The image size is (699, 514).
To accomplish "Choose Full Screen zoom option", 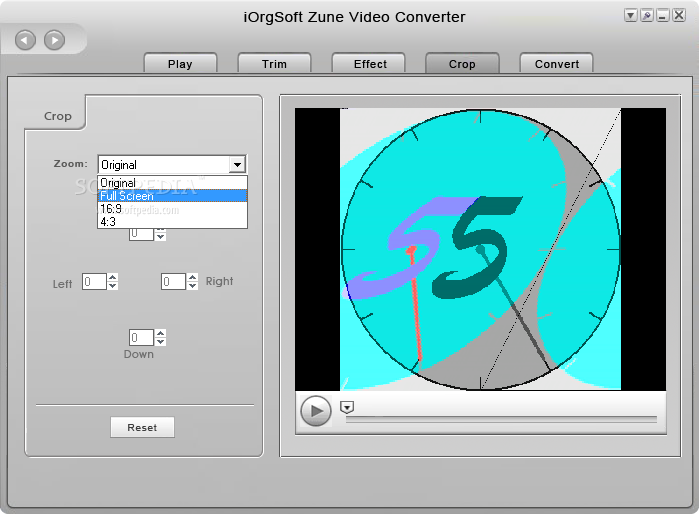I will (x=172, y=196).
